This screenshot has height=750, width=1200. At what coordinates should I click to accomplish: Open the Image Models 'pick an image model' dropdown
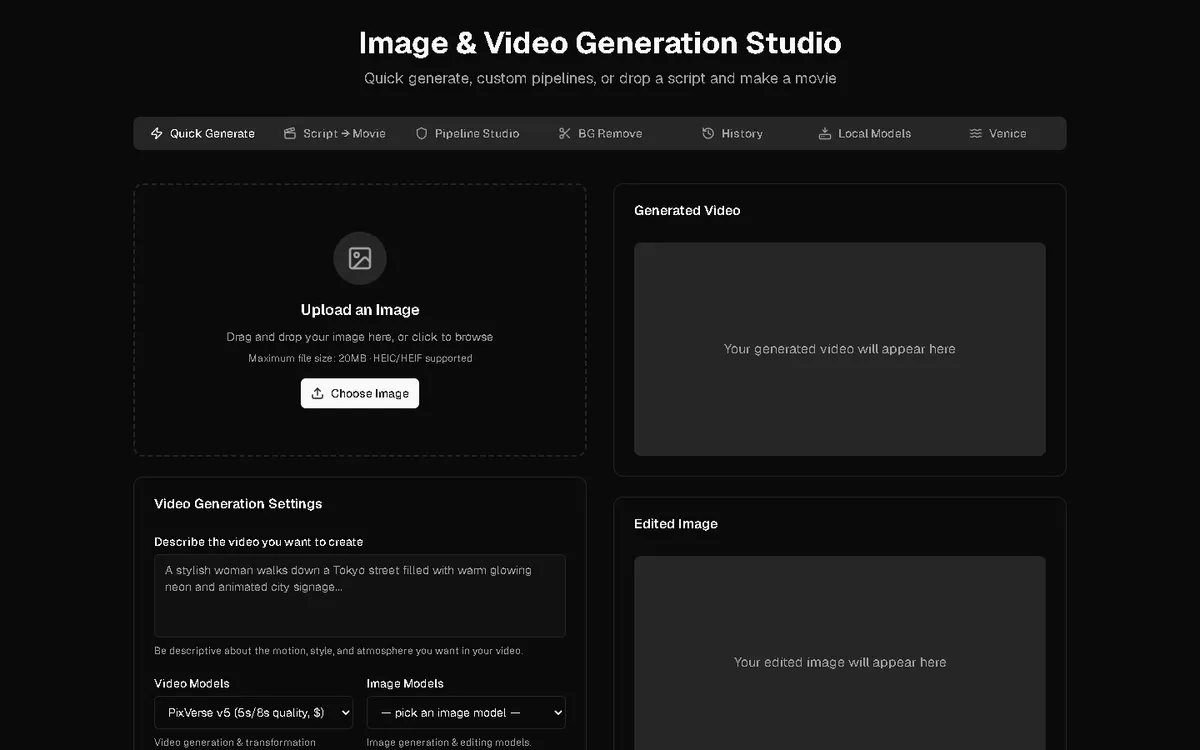[466, 713]
